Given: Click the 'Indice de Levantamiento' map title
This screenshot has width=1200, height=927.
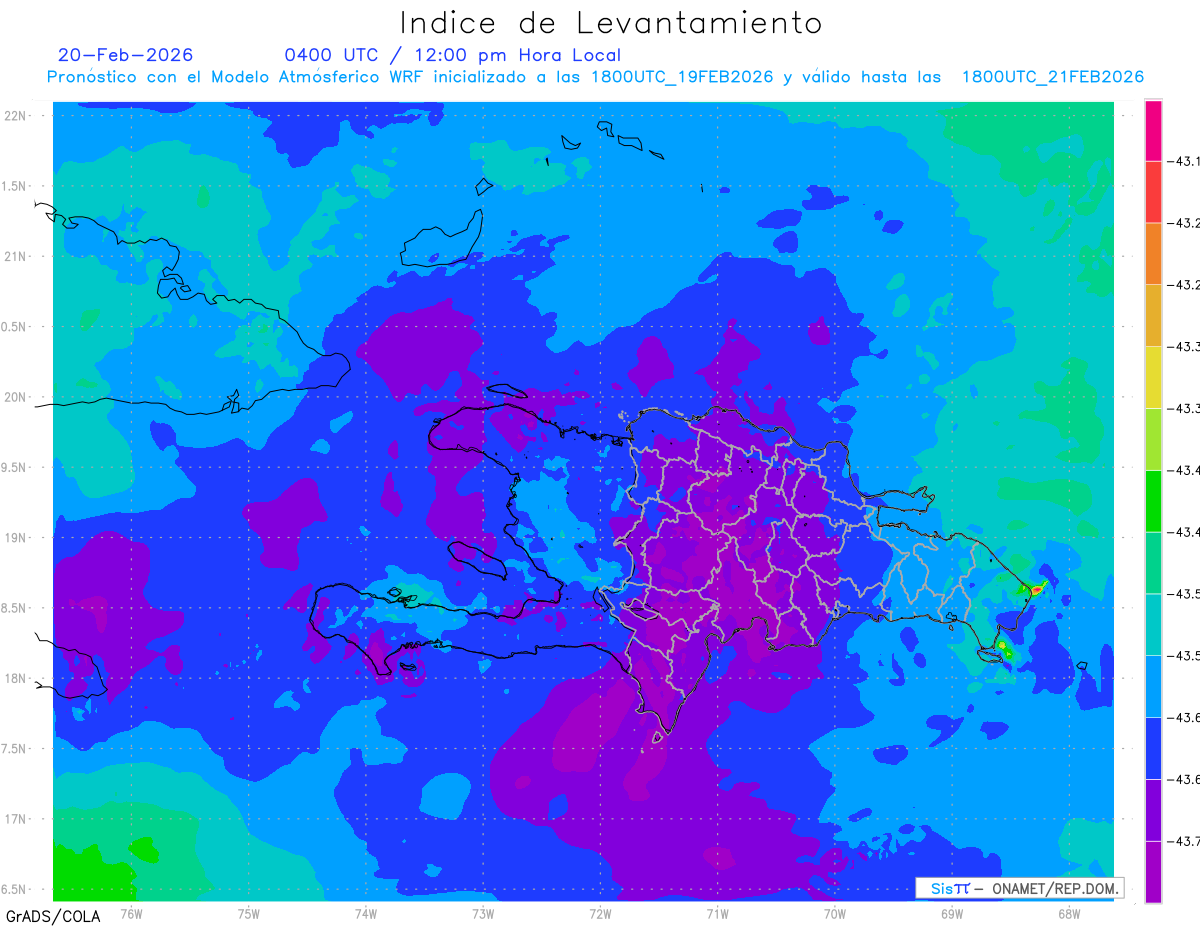Looking at the screenshot, I should pos(611,23).
